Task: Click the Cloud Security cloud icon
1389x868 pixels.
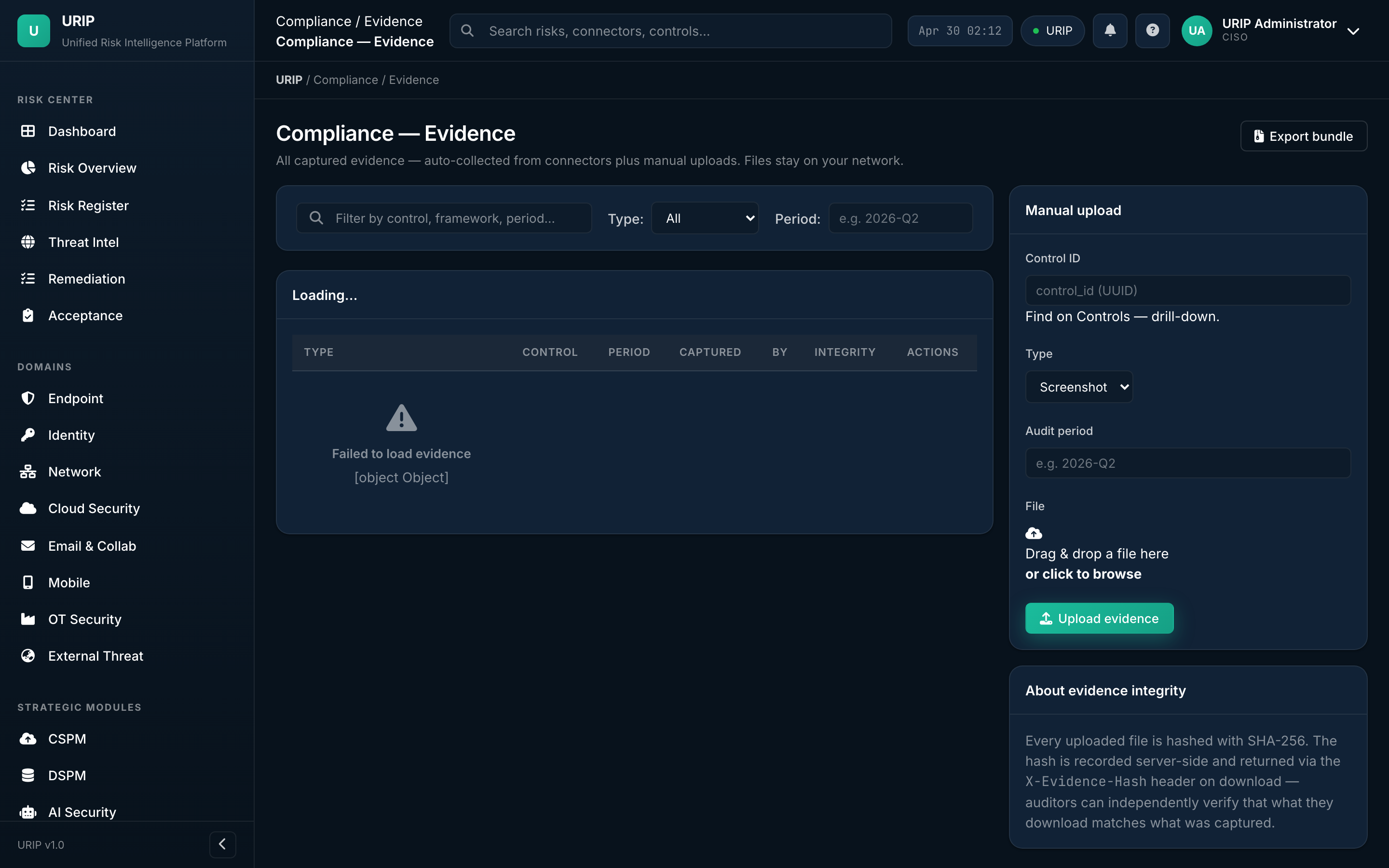Action: pos(28,508)
